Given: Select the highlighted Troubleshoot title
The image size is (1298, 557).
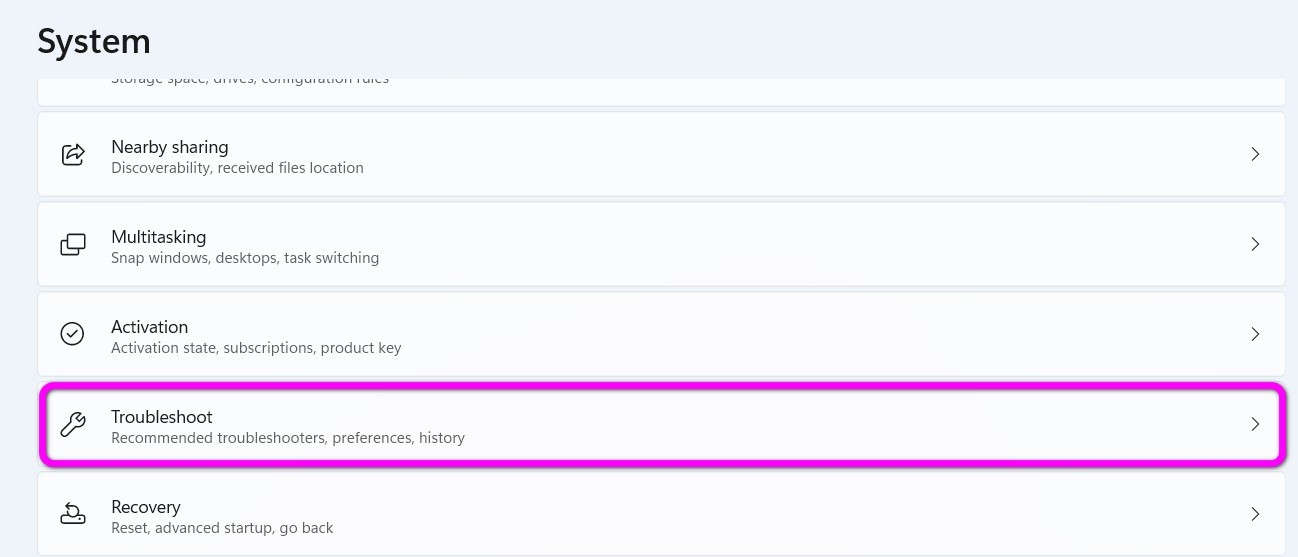Looking at the screenshot, I should coord(162,417).
